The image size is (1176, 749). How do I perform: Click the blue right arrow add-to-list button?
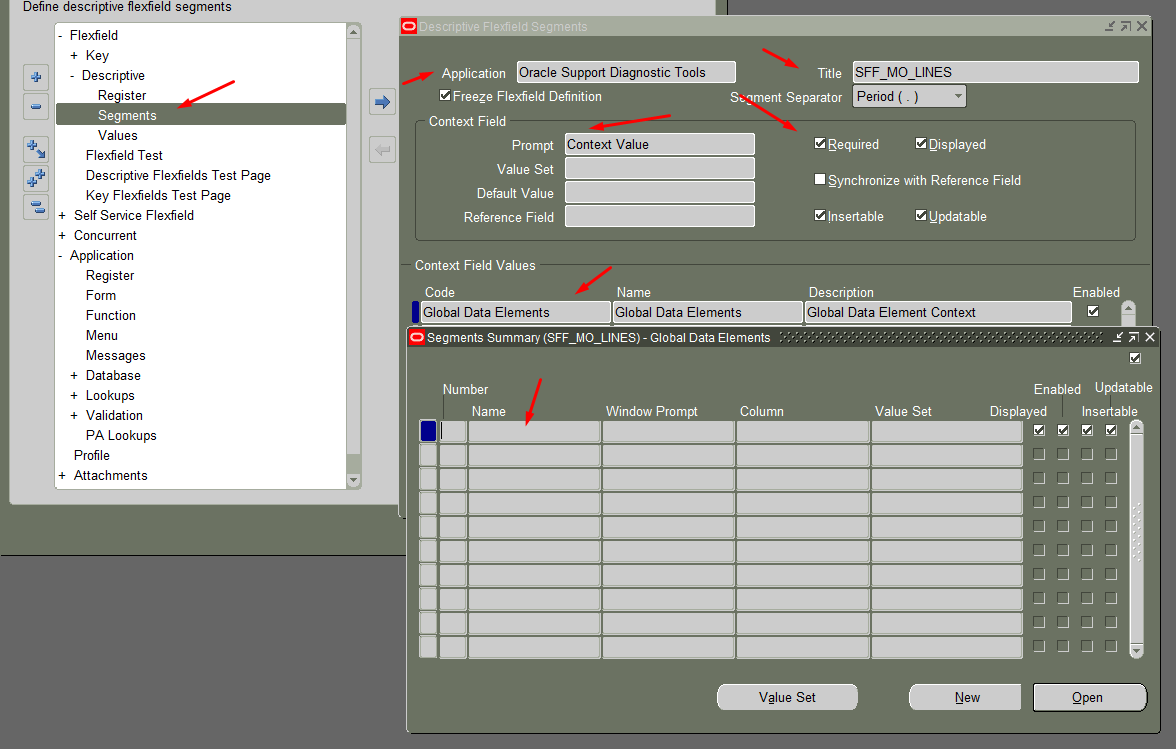pos(382,102)
